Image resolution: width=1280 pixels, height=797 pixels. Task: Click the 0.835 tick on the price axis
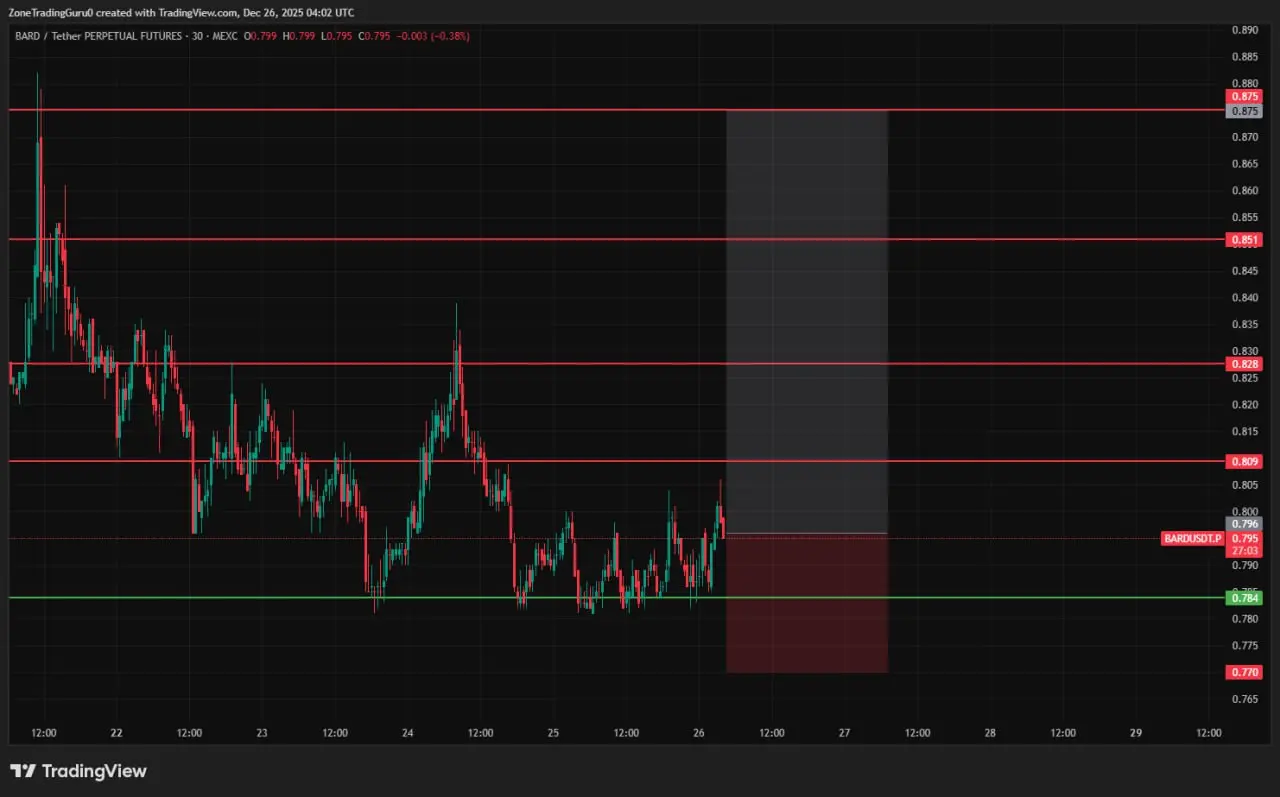point(1244,325)
